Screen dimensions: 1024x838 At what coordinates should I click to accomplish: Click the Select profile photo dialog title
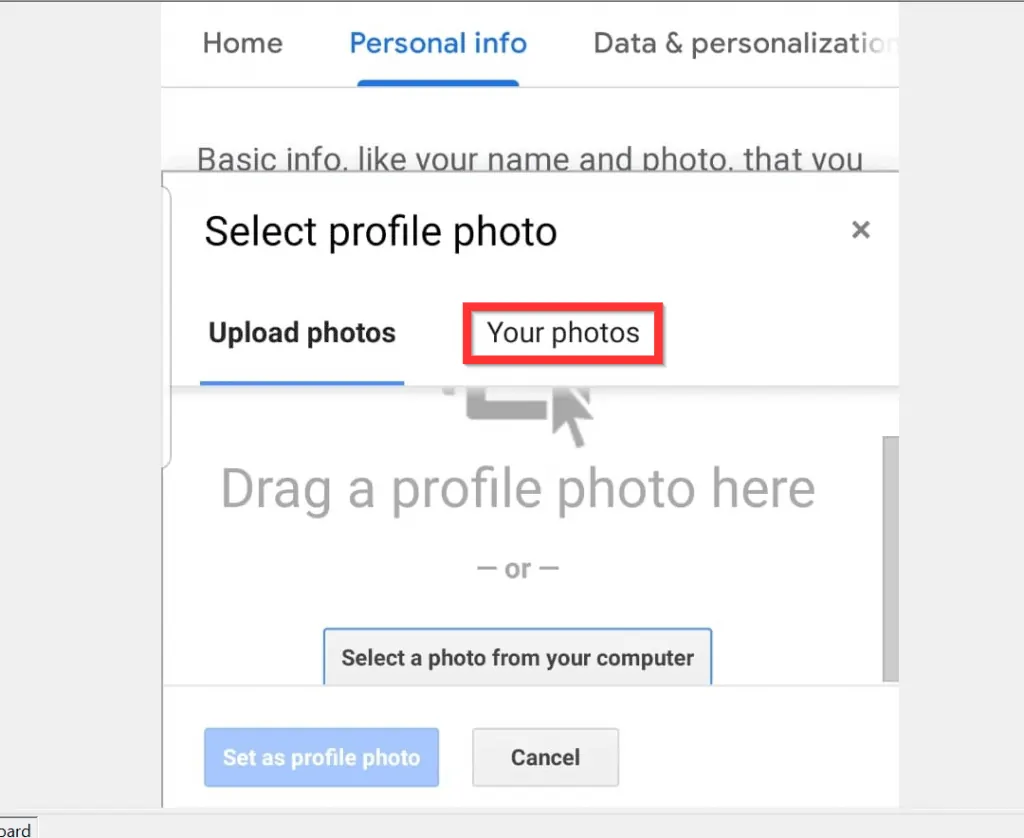(380, 231)
